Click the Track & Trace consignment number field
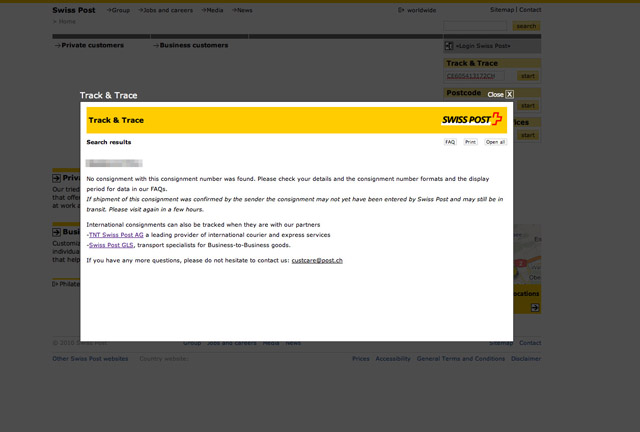 pyautogui.click(x=474, y=76)
